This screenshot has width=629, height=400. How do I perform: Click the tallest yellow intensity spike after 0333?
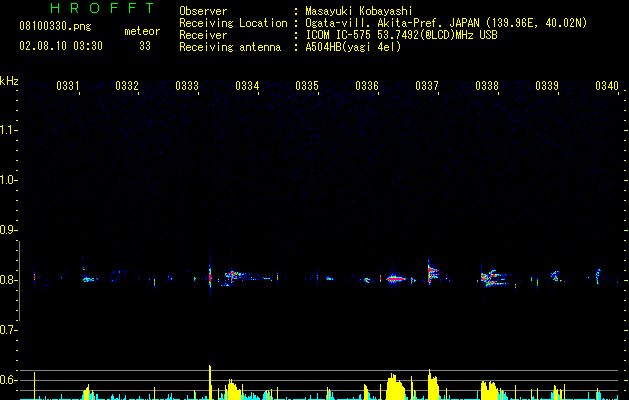tap(210, 382)
